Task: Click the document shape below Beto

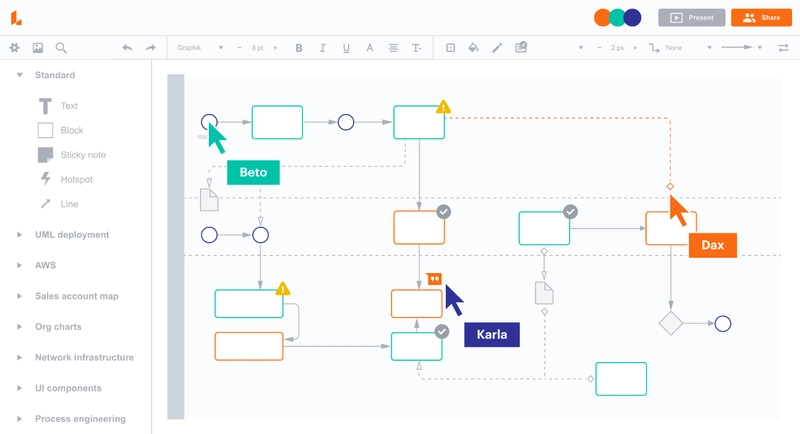Action: point(209,200)
